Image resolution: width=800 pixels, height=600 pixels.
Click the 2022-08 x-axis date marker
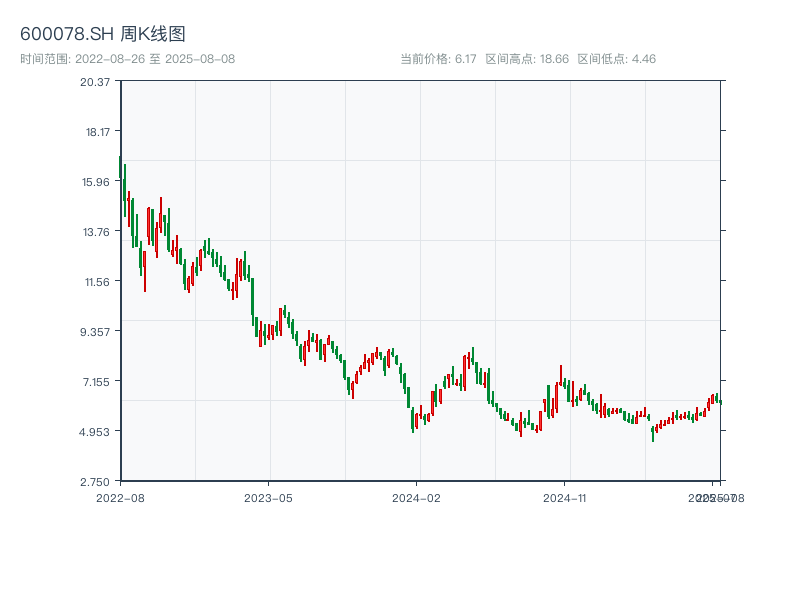coord(120,497)
